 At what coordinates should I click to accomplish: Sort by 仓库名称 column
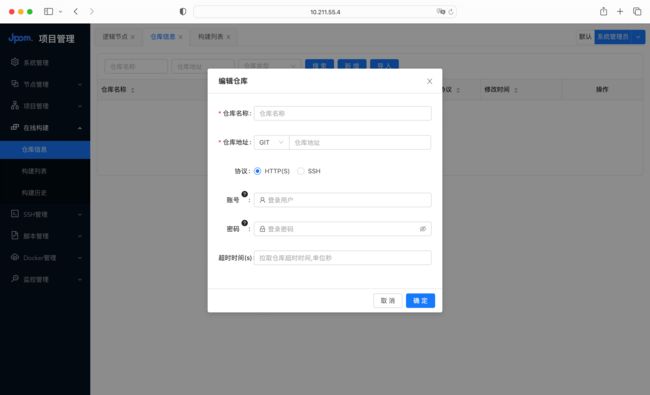point(133,90)
